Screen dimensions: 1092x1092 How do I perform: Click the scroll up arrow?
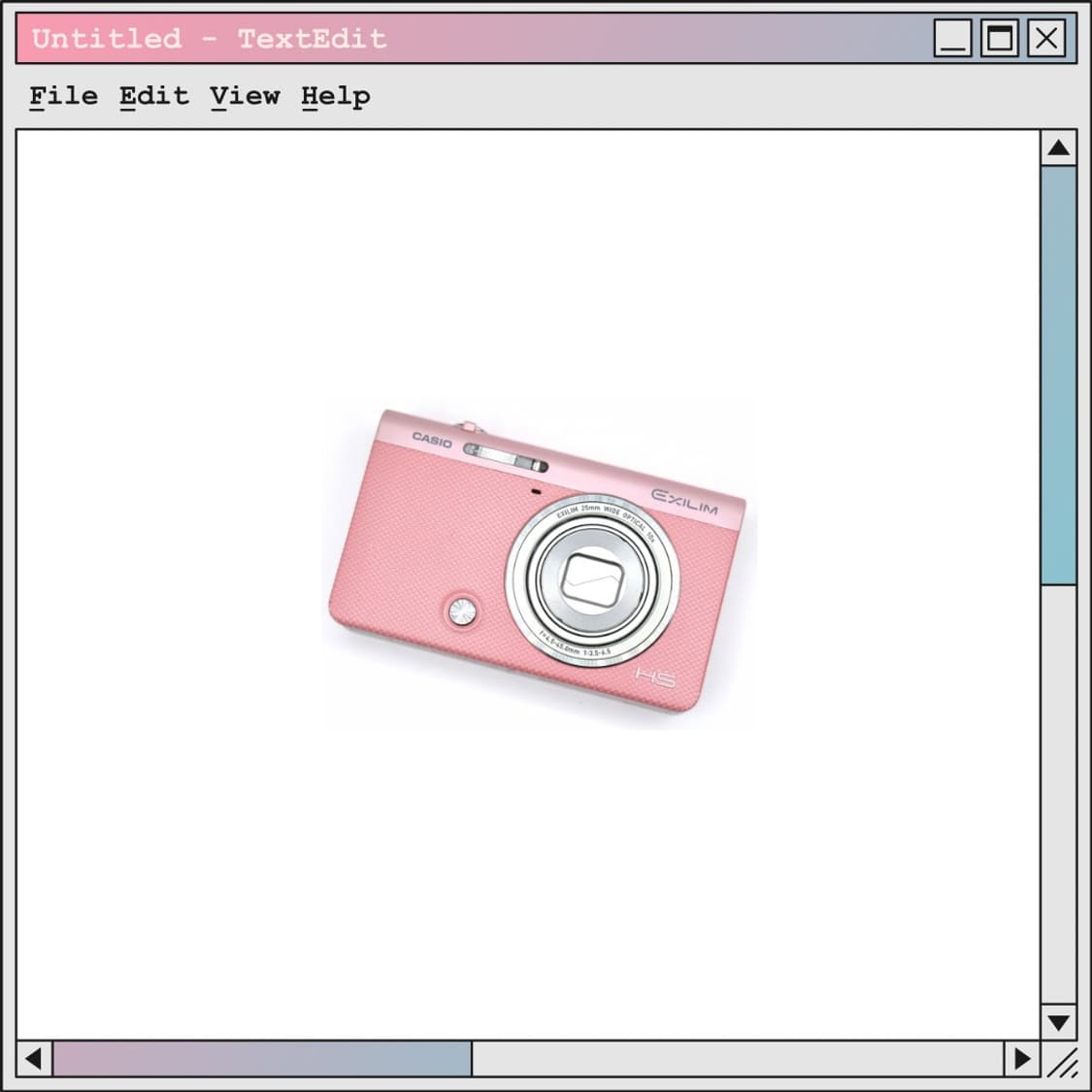pyautogui.click(x=1058, y=149)
